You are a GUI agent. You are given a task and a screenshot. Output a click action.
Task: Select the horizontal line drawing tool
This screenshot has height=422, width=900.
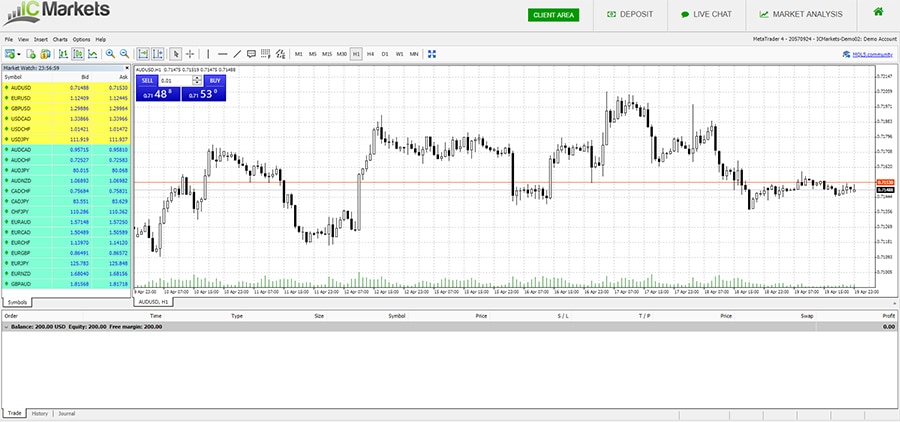[221, 53]
